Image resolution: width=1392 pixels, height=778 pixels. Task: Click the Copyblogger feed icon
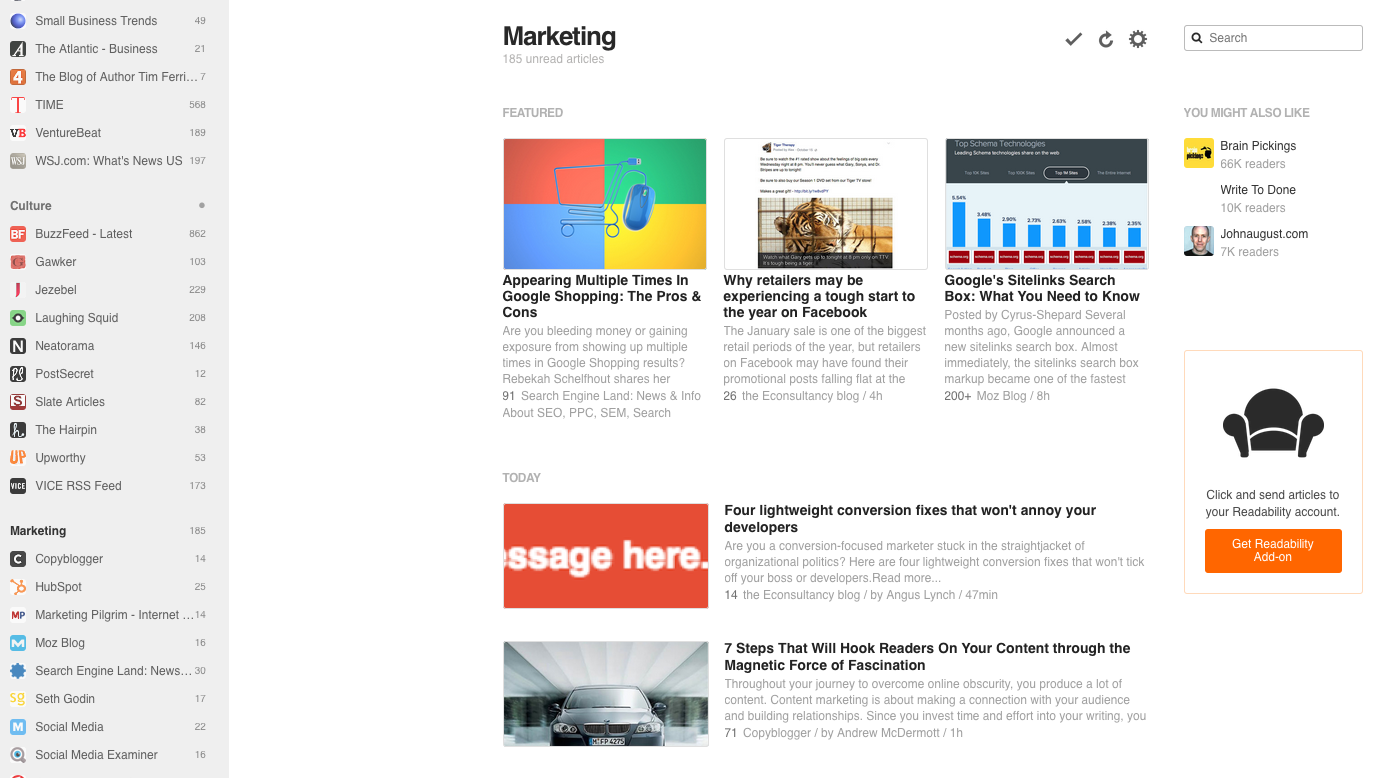[x=18, y=559]
